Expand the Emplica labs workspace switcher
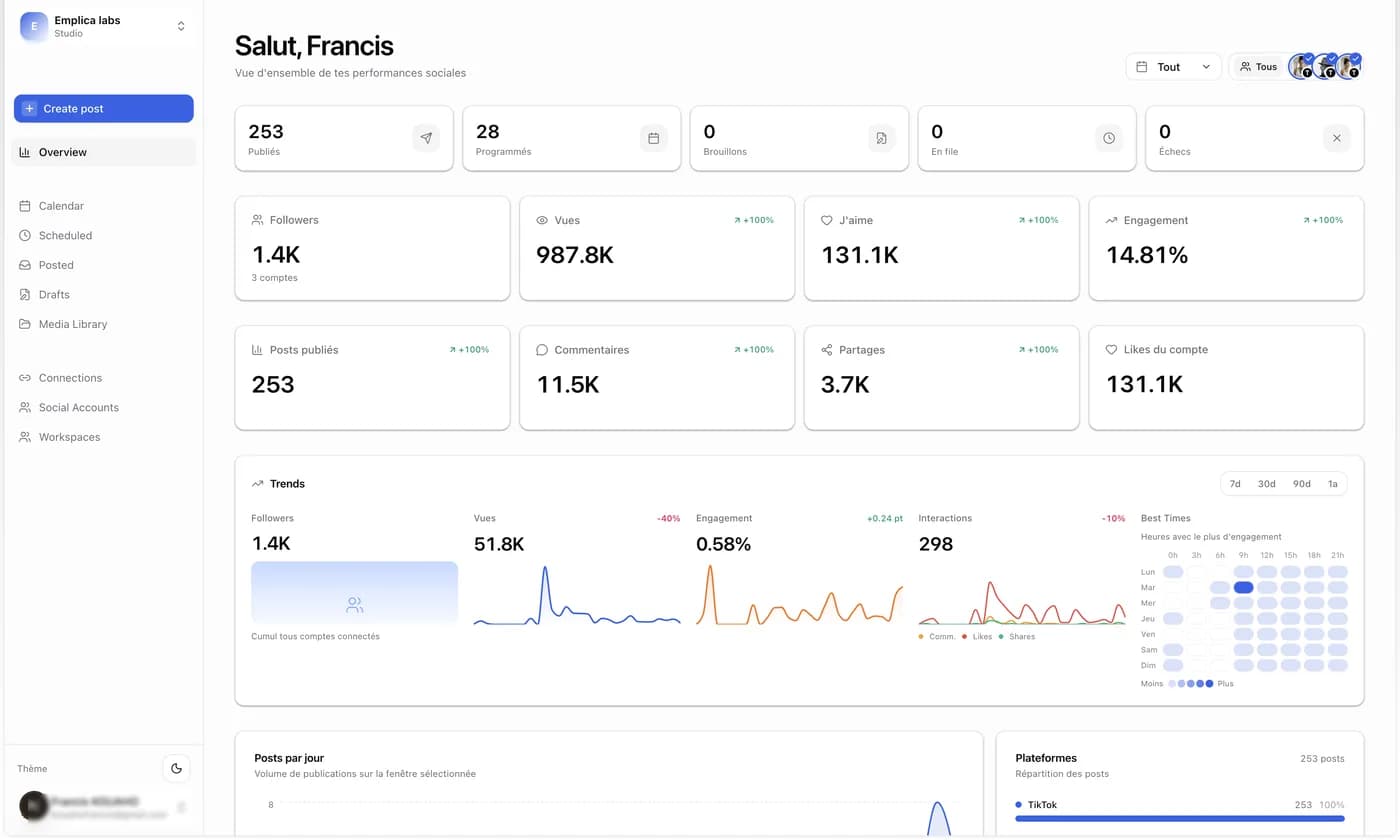Viewport: 1400px width, 840px height. point(104,27)
